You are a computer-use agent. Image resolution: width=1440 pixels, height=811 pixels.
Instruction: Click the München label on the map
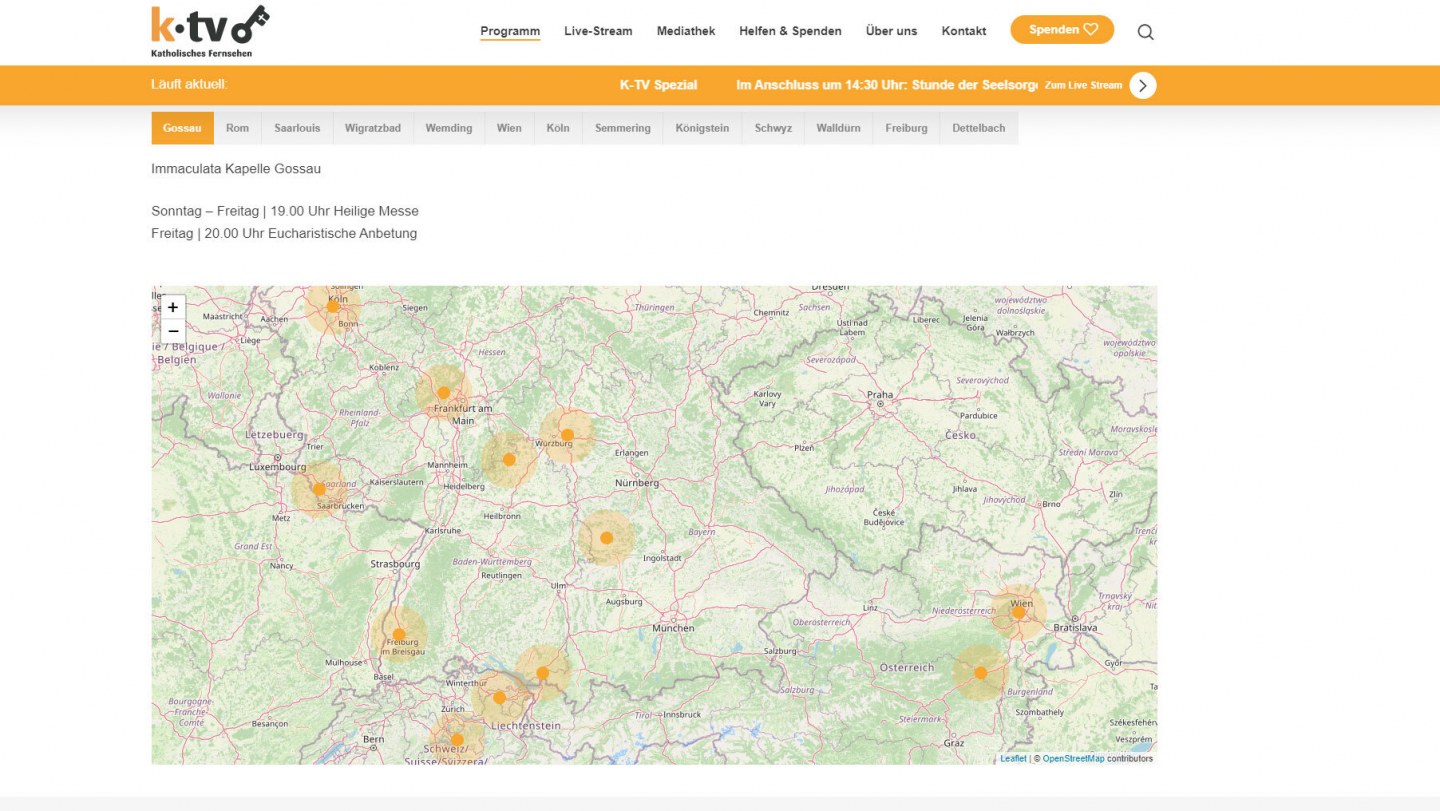(673, 628)
